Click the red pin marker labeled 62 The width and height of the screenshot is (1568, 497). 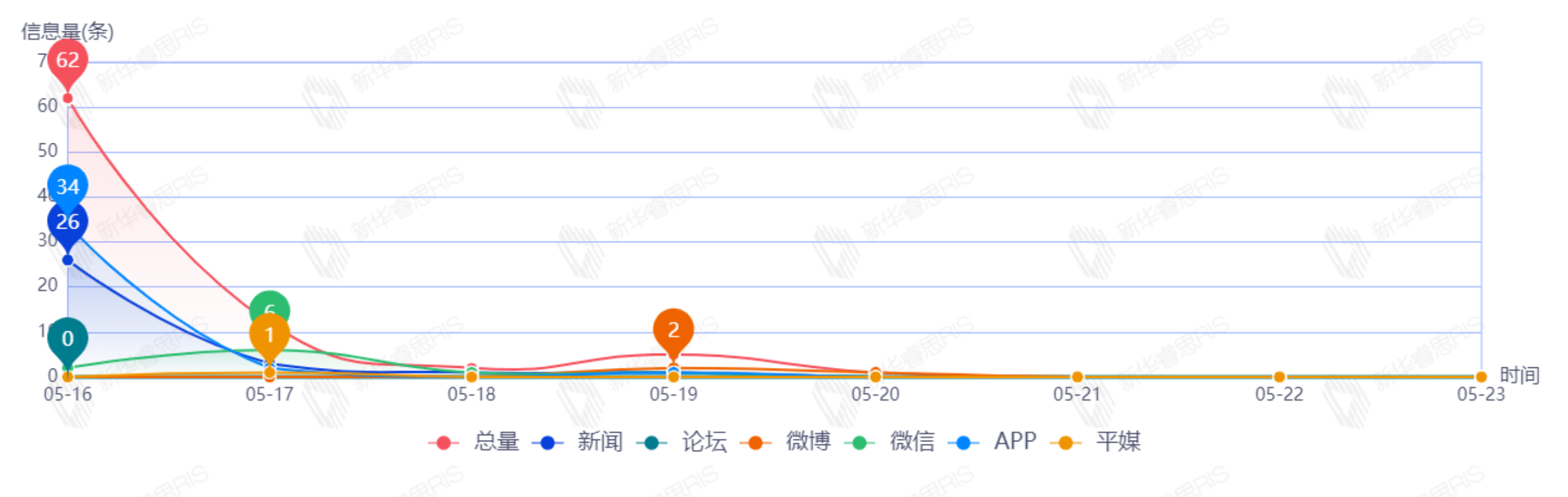[x=67, y=60]
